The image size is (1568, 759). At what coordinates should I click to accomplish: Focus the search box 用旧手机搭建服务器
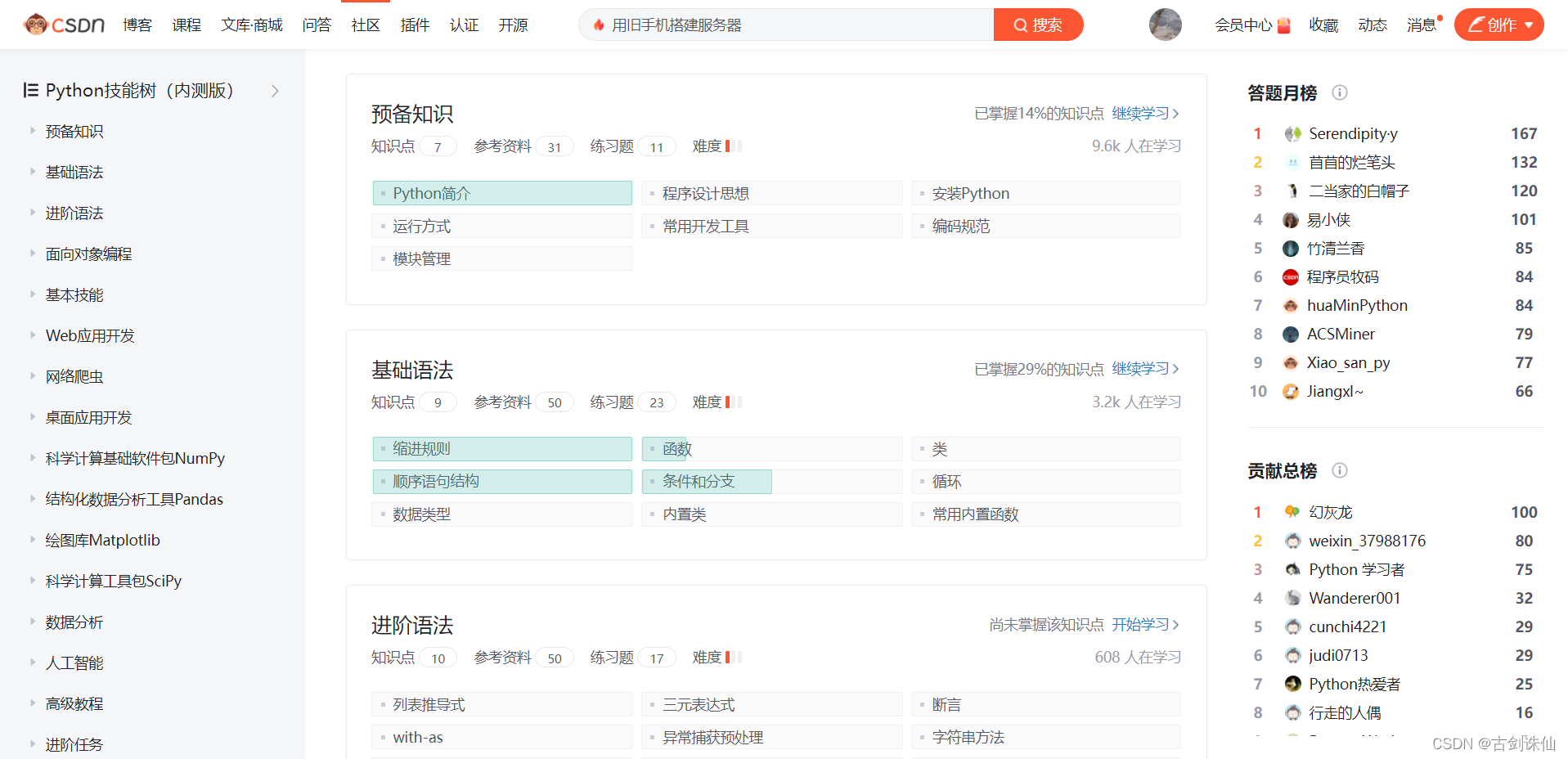785,25
